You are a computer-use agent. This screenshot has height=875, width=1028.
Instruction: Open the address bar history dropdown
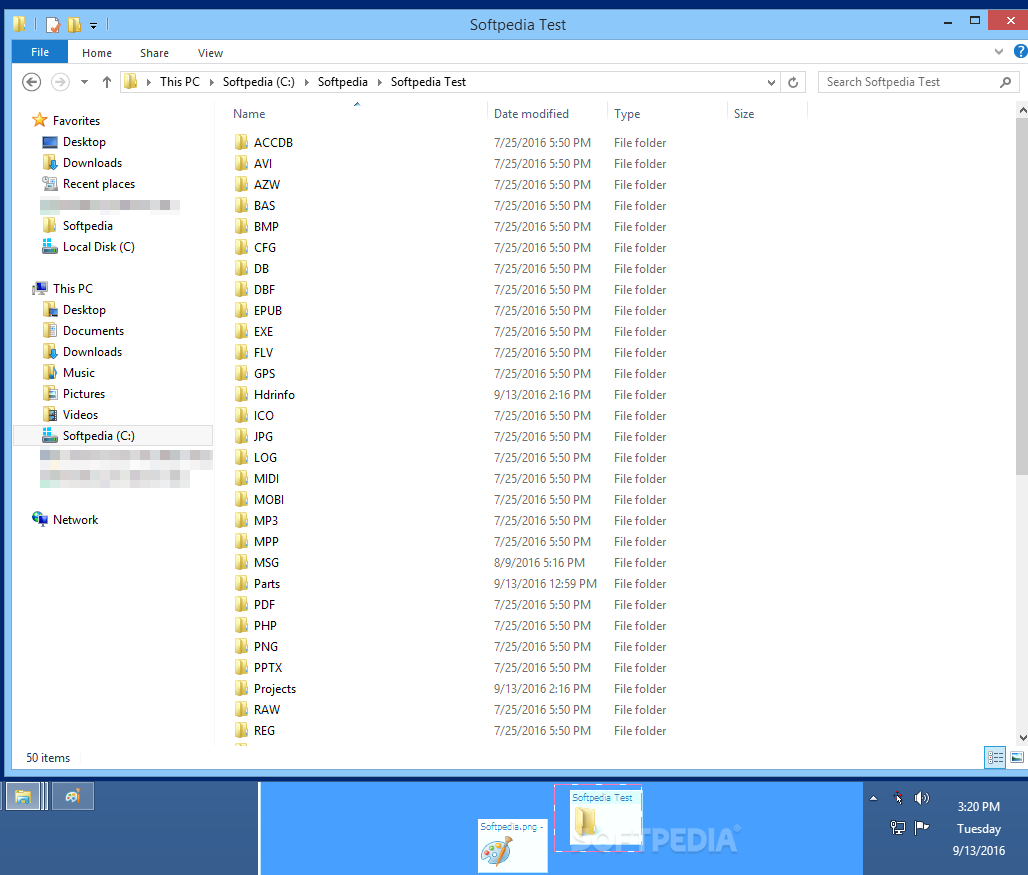[x=771, y=83]
